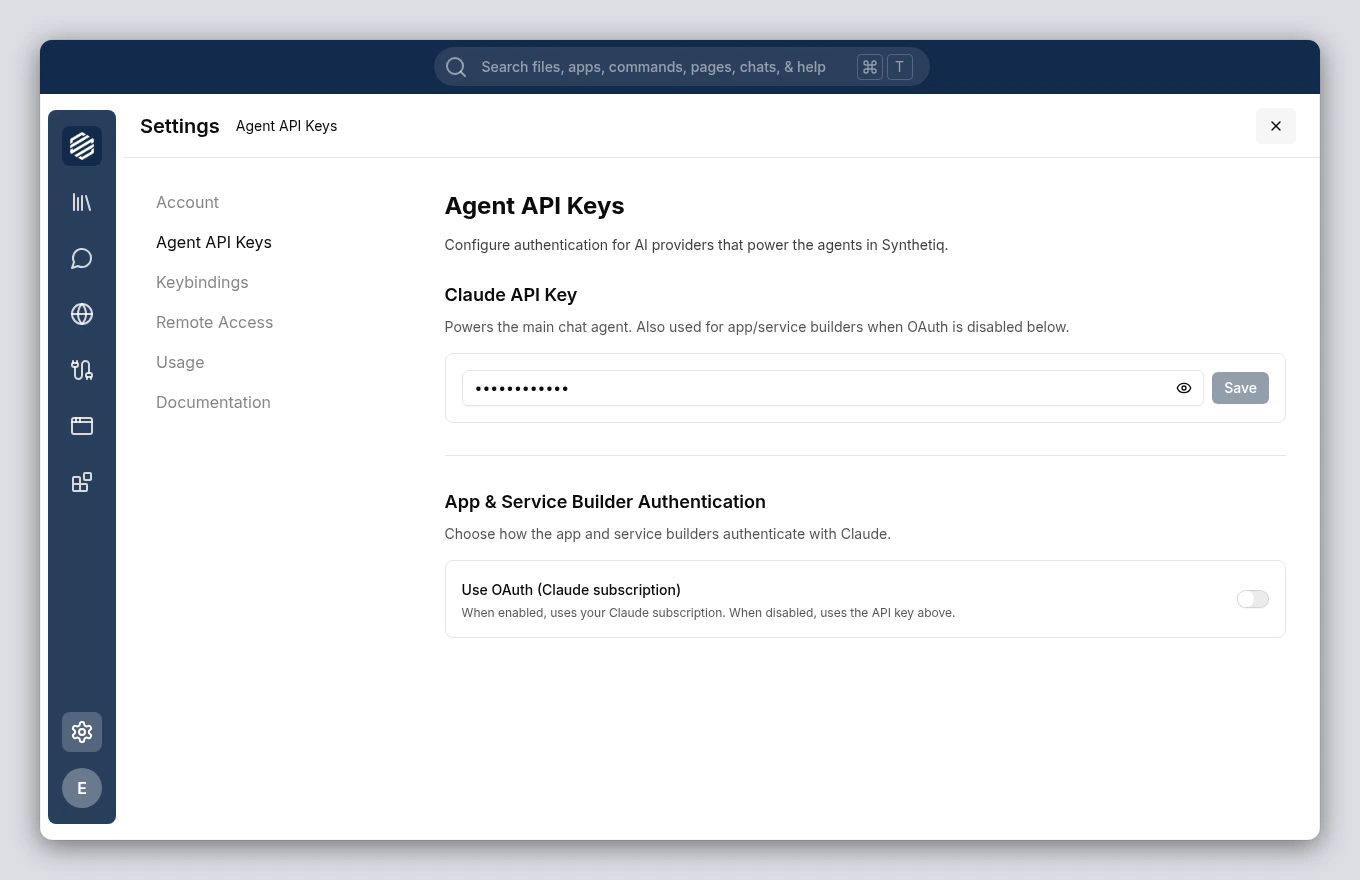The height and width of the screenshot is (880, 1360).
Task: Open Remote Access settings section
Action: click(x=214, y=322)
